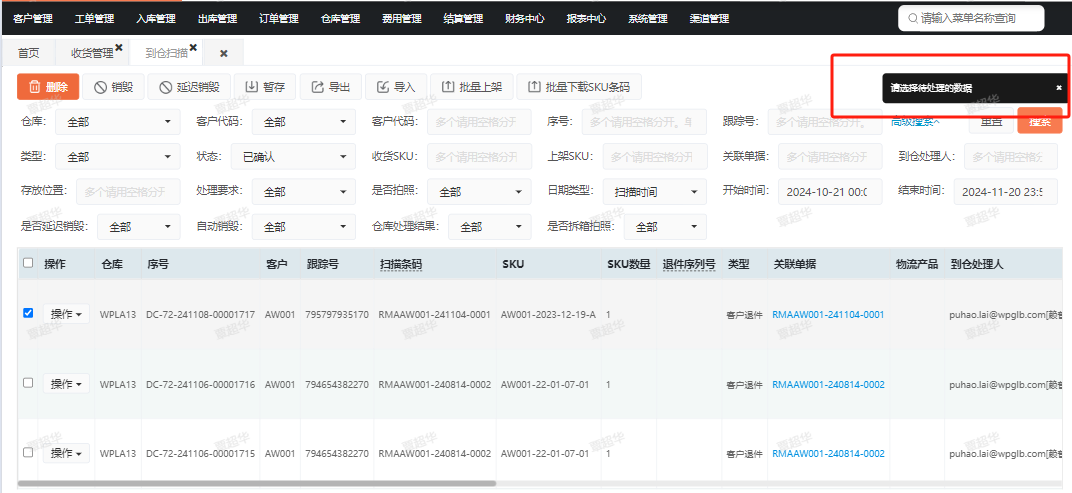The image size is (1072, 493).
Task: Open the 渠道管理 menu
Action: [x=709, y=18]
